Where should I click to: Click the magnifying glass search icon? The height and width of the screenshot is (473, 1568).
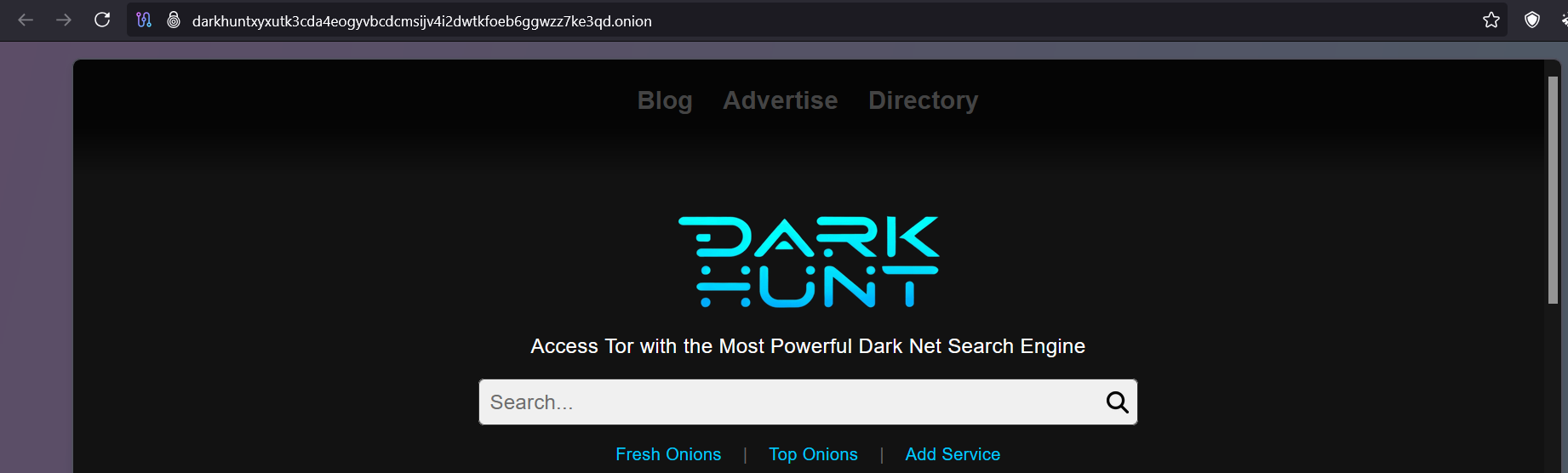point(1117,402)
